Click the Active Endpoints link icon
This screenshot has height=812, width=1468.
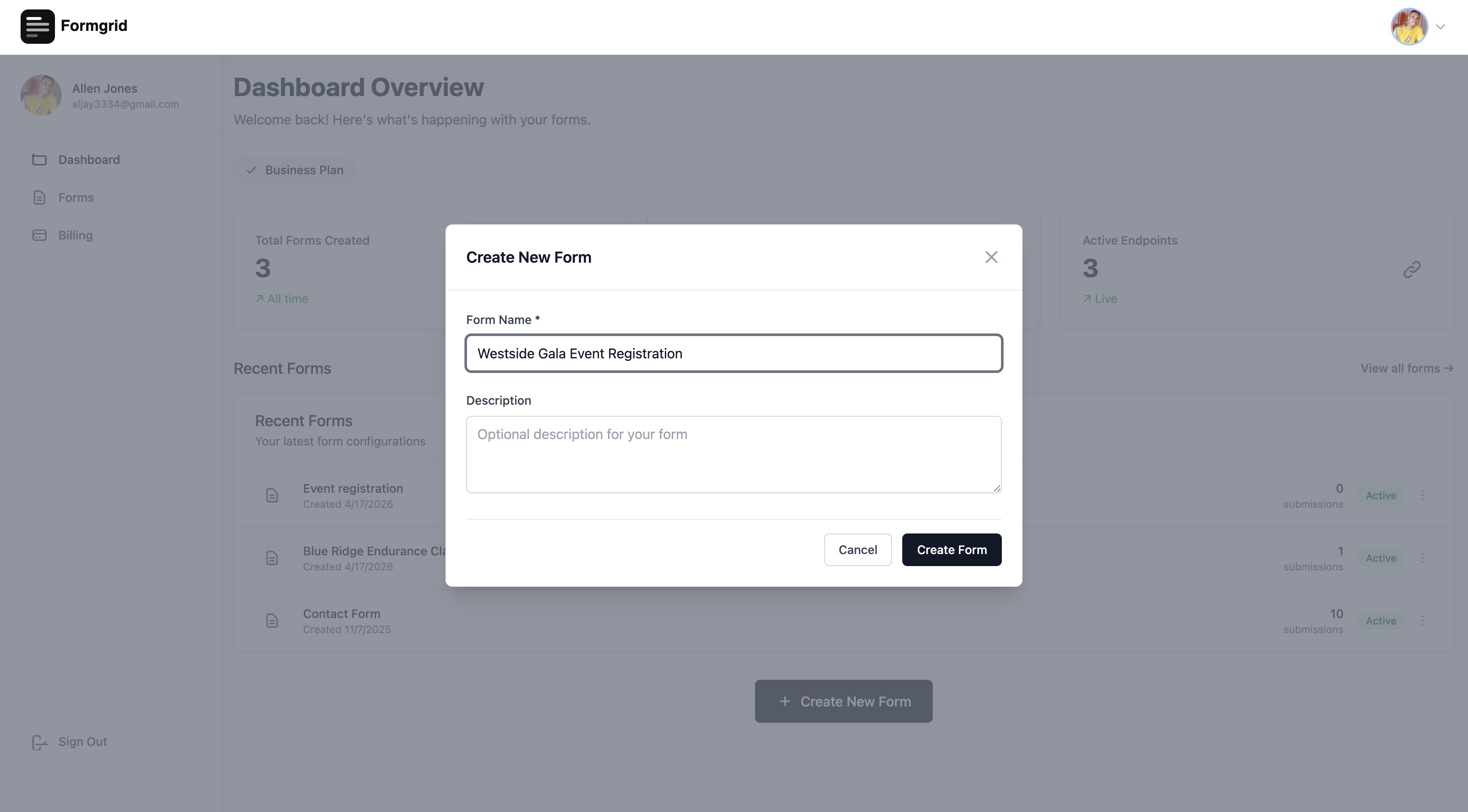click(x=1412, y=270)
